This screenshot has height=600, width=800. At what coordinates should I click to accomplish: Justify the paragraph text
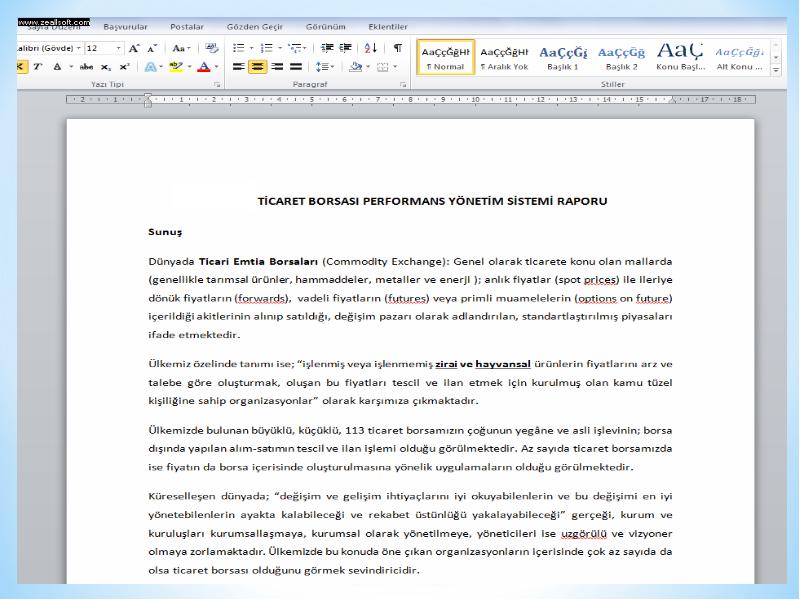(296, 67)
